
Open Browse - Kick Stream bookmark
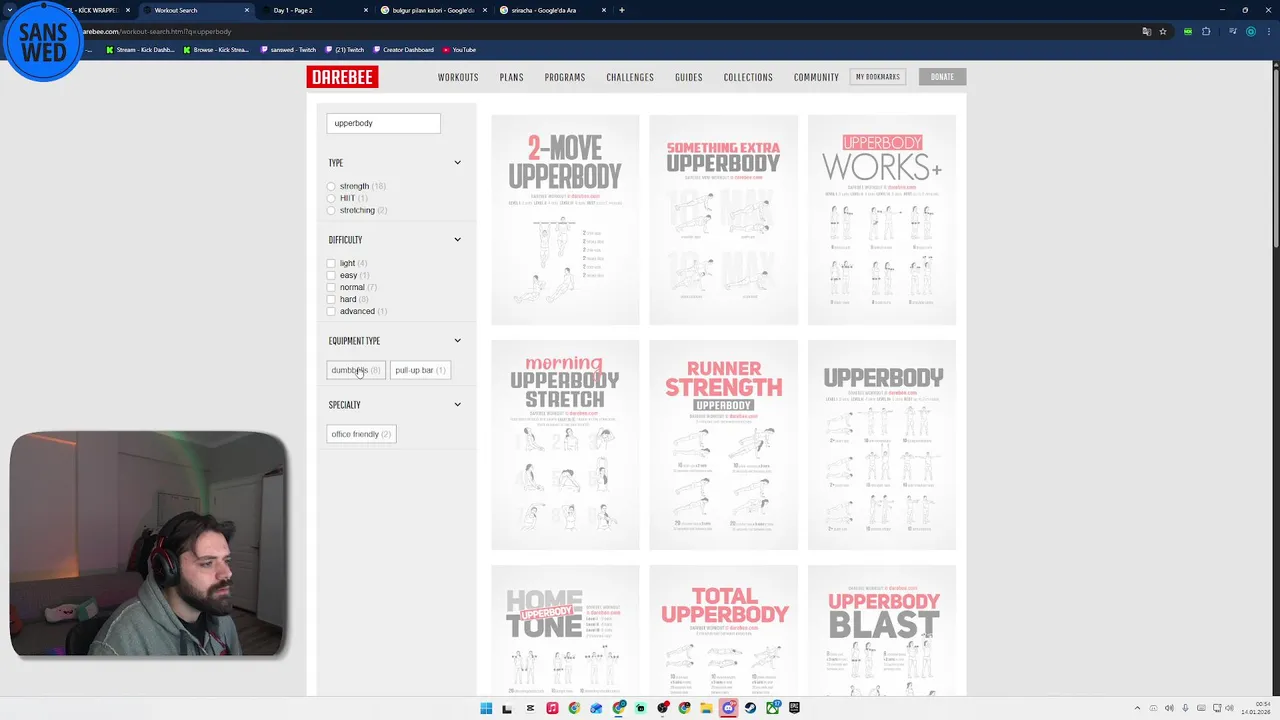pyautogui.click(x=216, y=50)
